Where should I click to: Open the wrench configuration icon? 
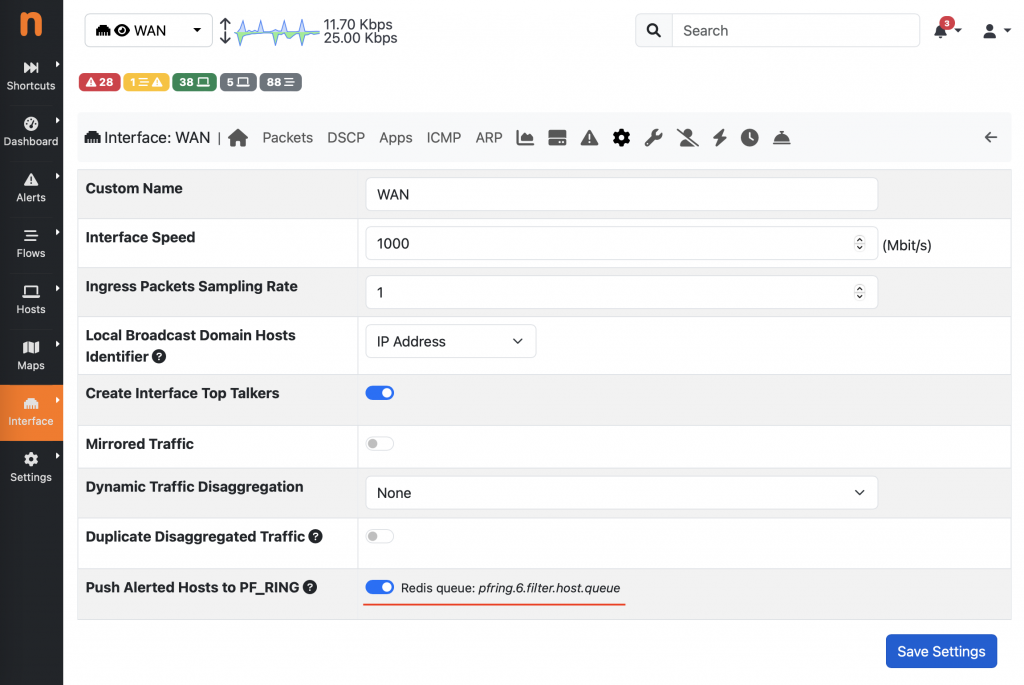653,138
